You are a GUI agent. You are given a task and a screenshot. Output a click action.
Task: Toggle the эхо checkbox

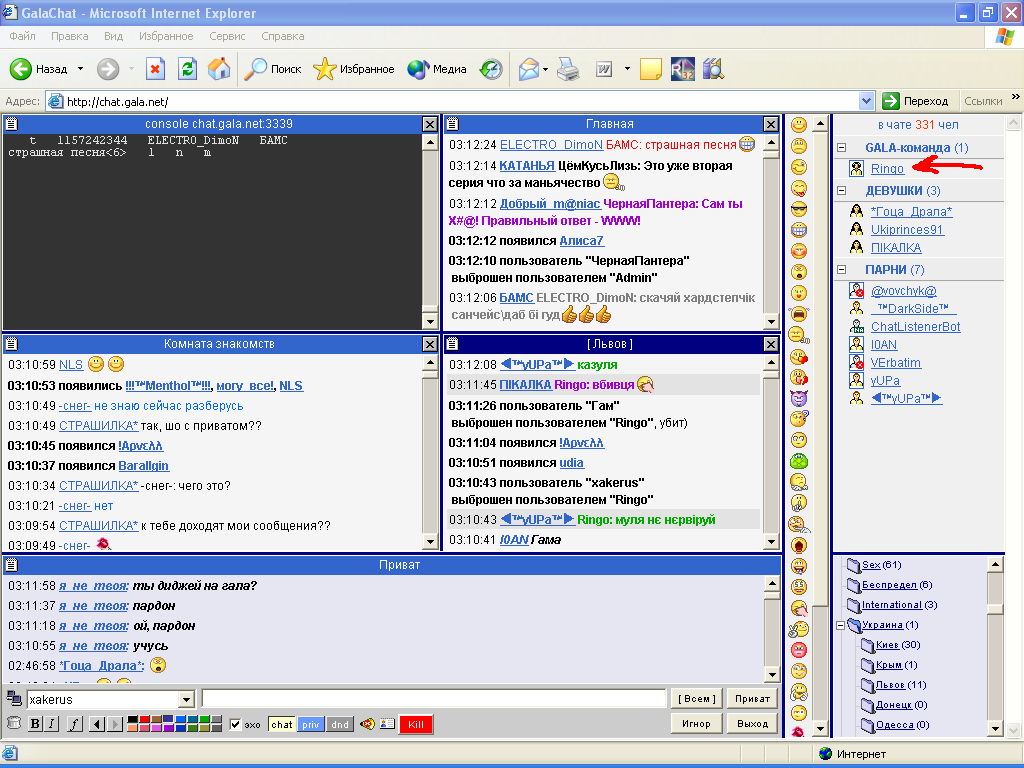[x=236, y=724]
